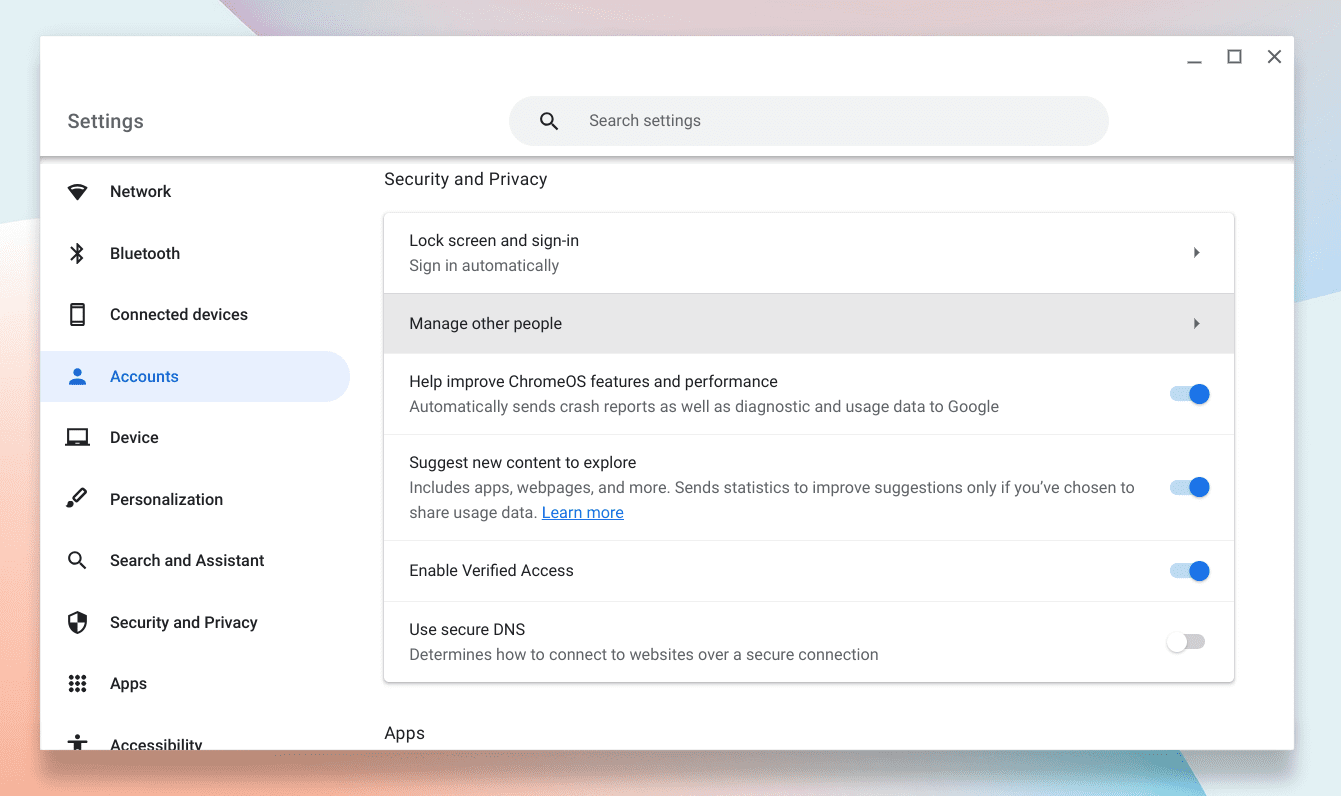The image size is (1341, 796).
Task: Click the Security and Privacy shield icon
Action: [x=77, y=623]
